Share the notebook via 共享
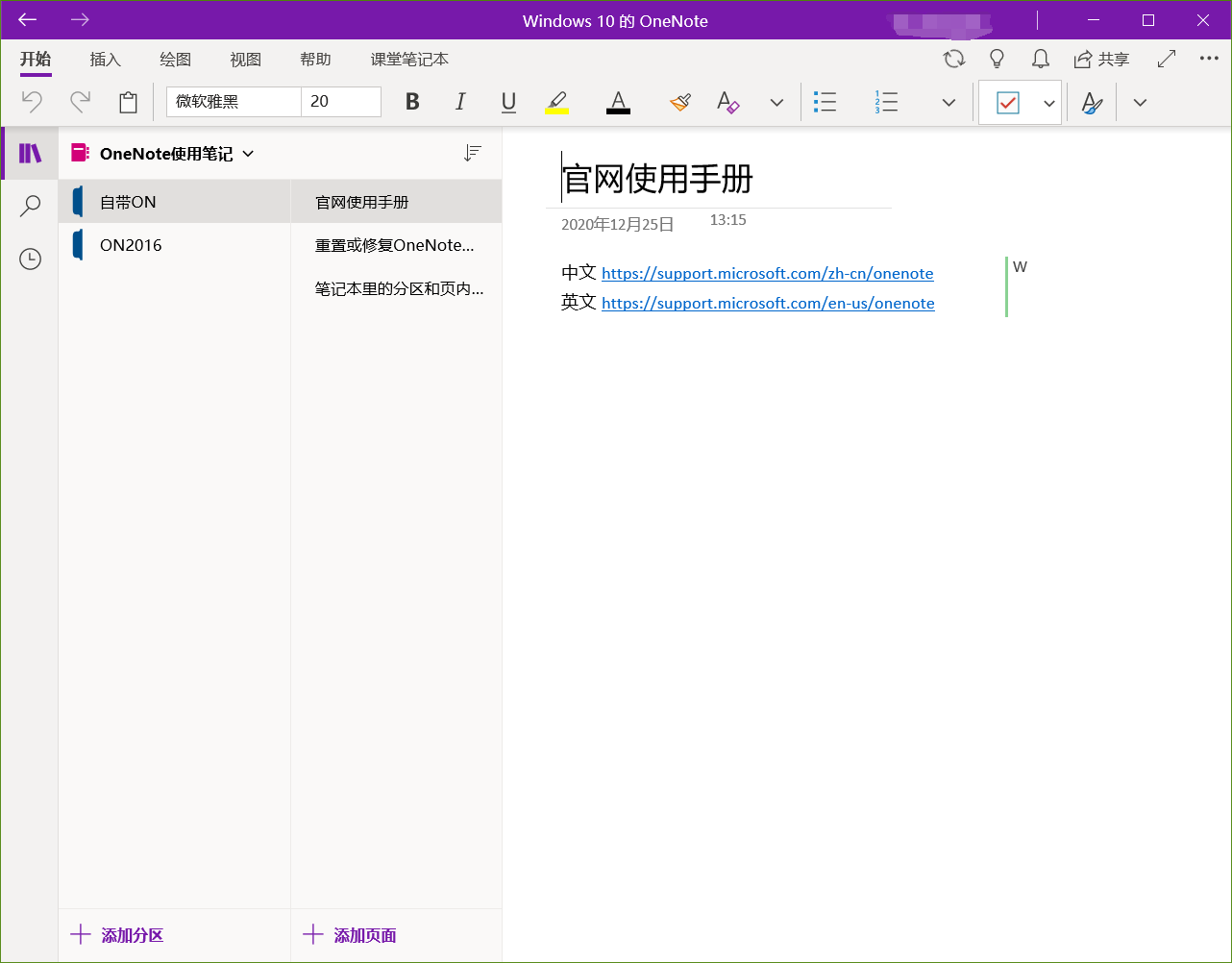This screenshot has width=1232, height=963. (x=1101, y=60)
